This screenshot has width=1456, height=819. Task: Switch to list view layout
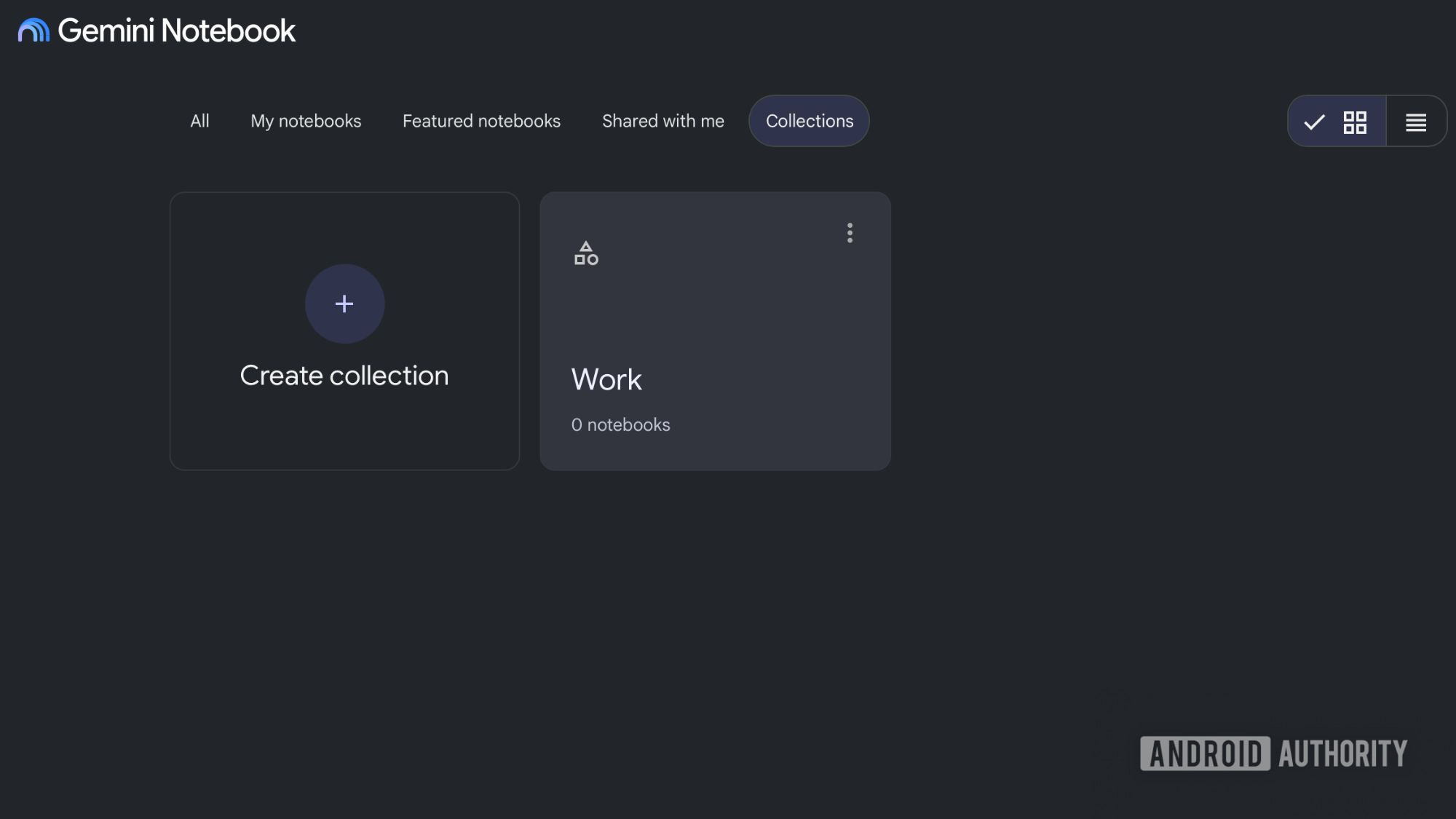1416,122
